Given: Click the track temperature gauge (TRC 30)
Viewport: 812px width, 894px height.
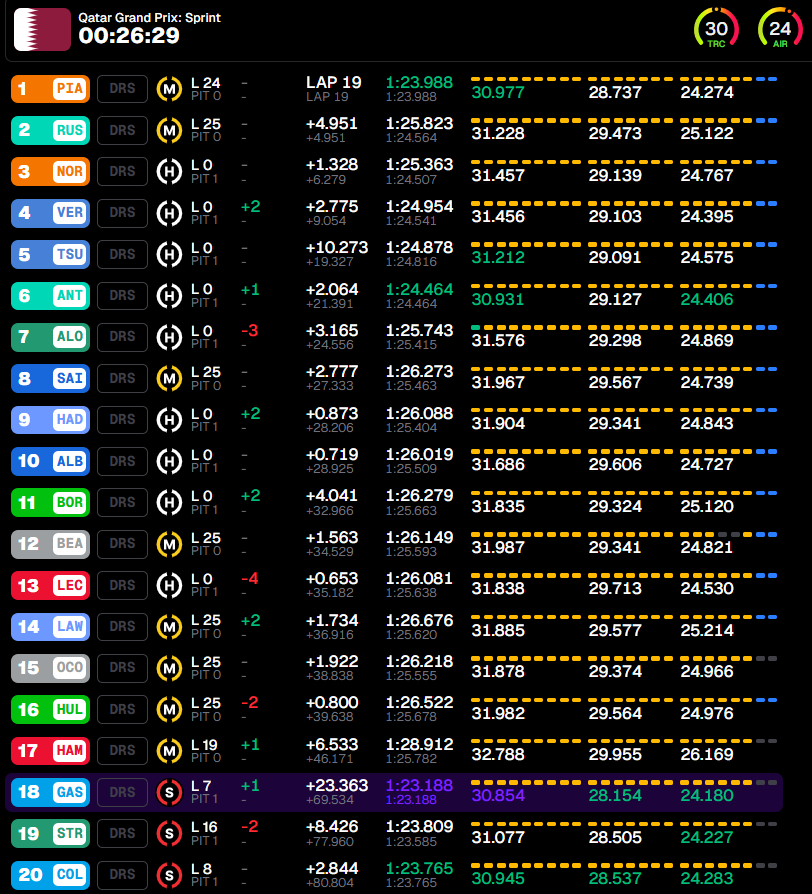Looking at the screenshot, I should pos(716,27).
